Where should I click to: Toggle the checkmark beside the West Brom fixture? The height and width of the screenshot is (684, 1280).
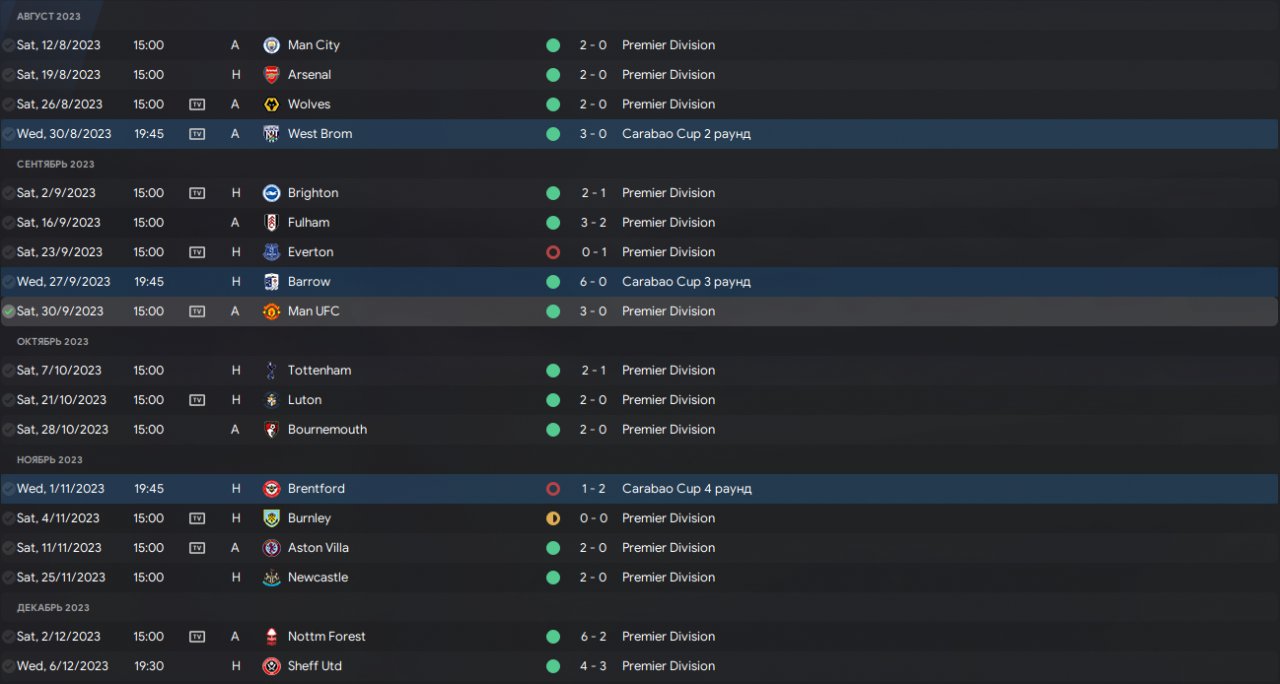coord(9,134)
